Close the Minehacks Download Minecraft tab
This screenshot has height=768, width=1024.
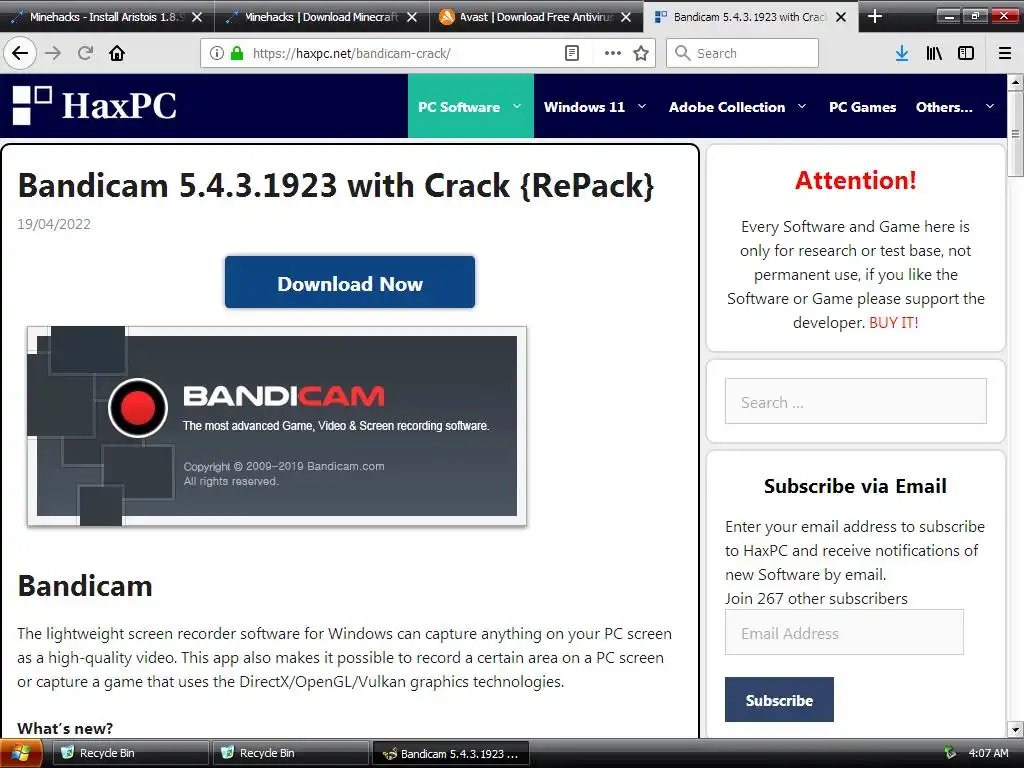click(x=412, y=17)
